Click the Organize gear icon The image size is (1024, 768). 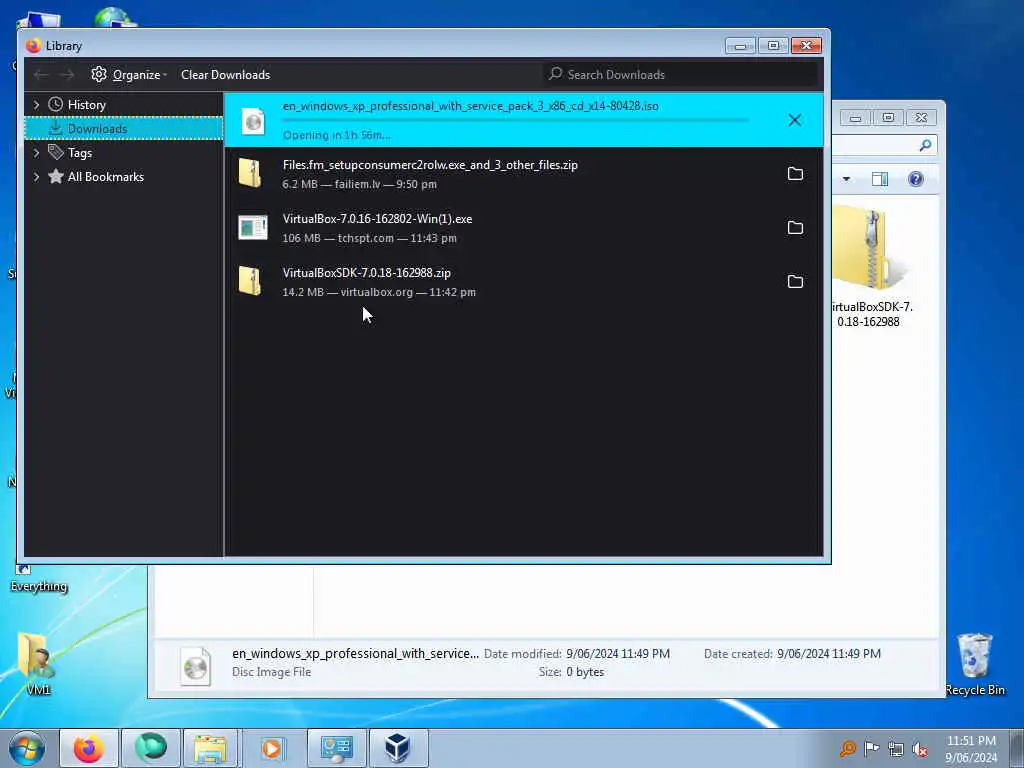99,74
